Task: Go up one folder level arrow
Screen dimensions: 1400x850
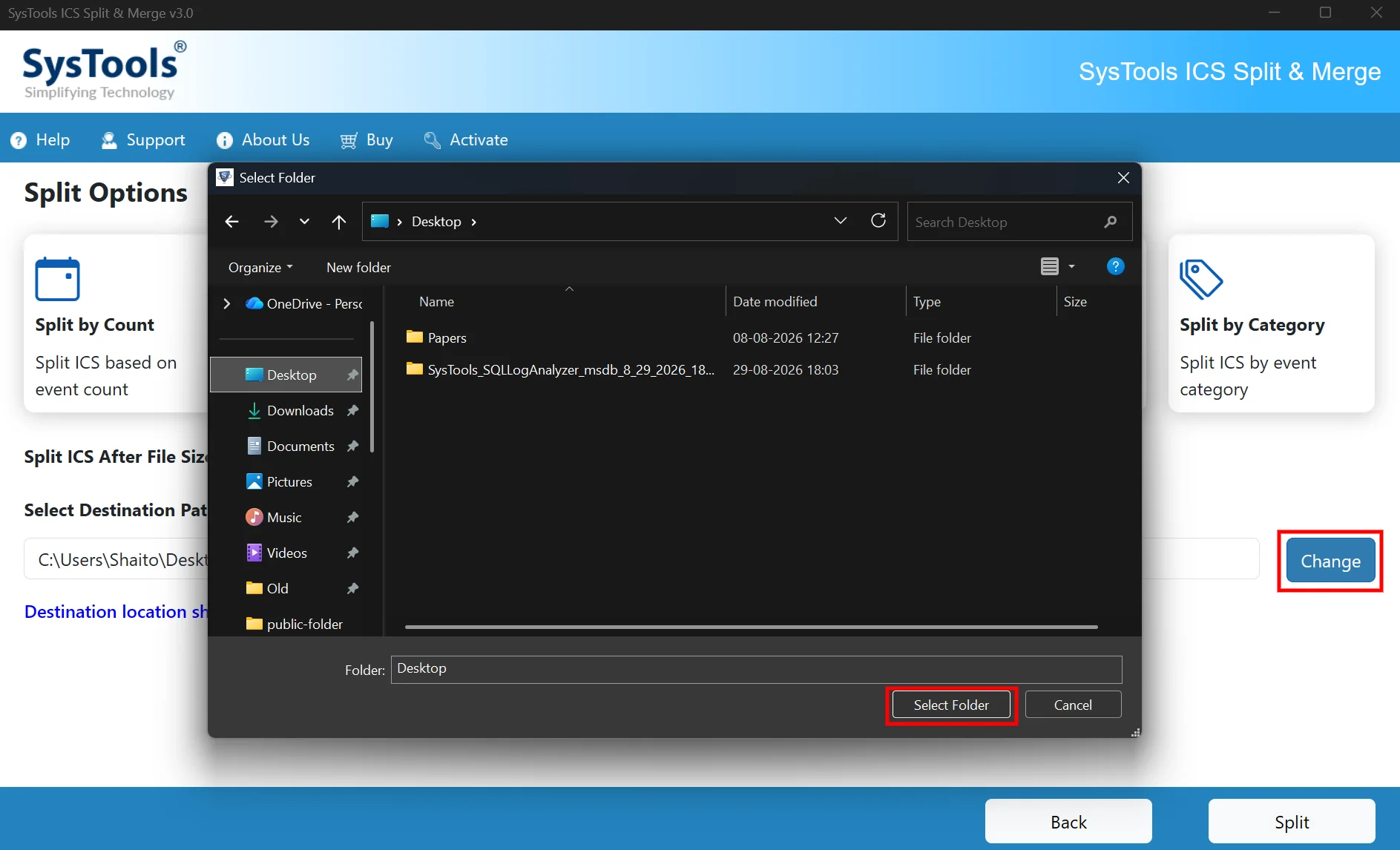Action: 339,222
